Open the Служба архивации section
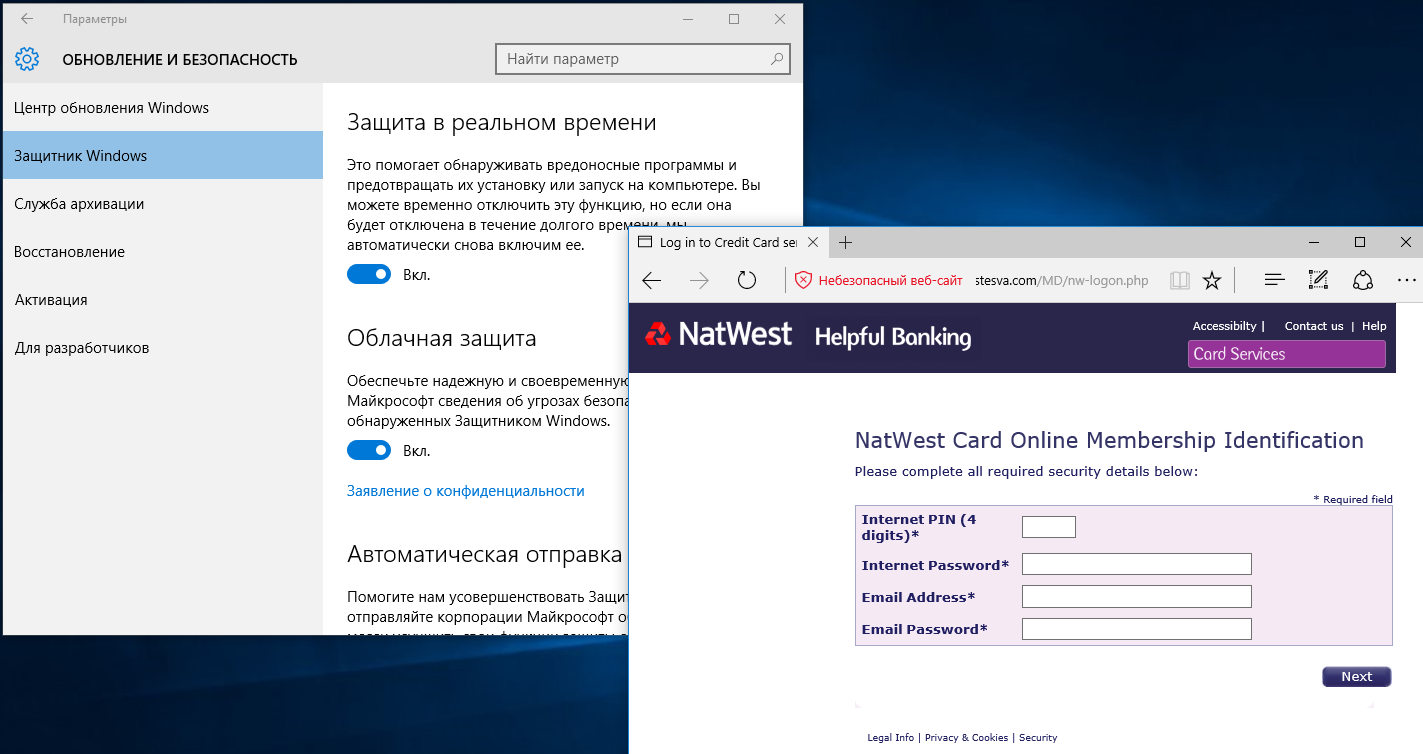This screenshot has height=754, width=1423. point(162,204)
